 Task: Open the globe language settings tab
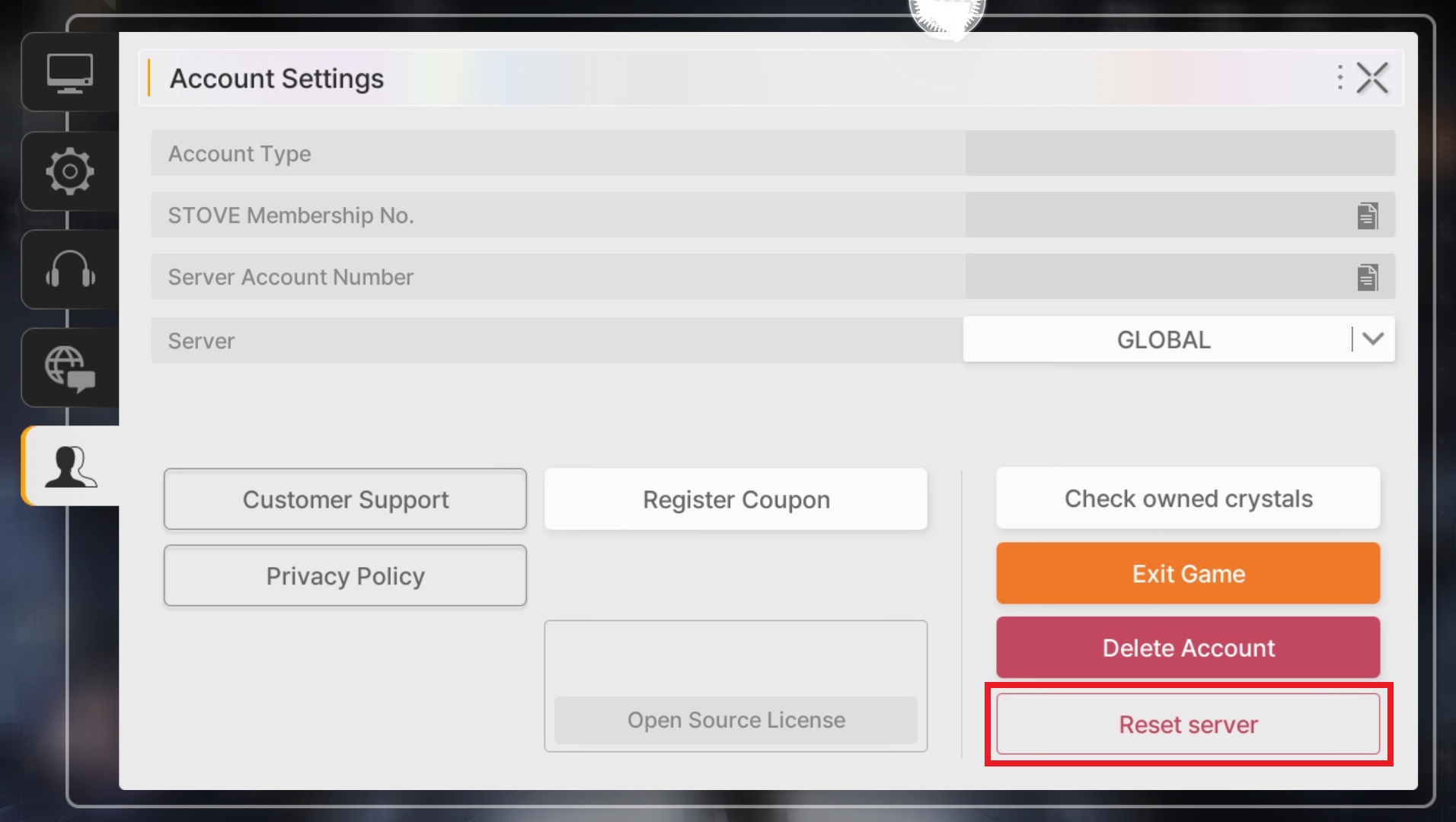70,368
